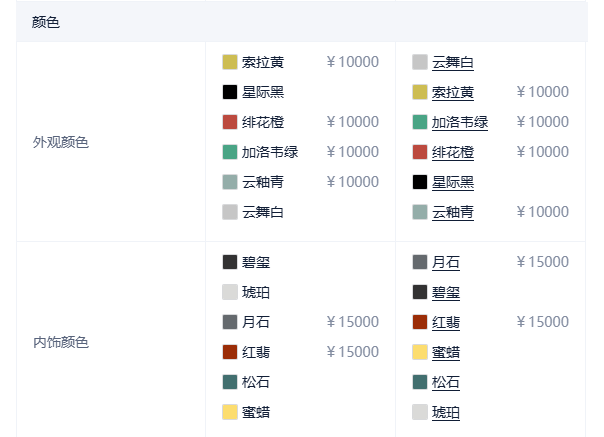Select the underlined 加洛韦绿 link

click(x=459, y=123)
